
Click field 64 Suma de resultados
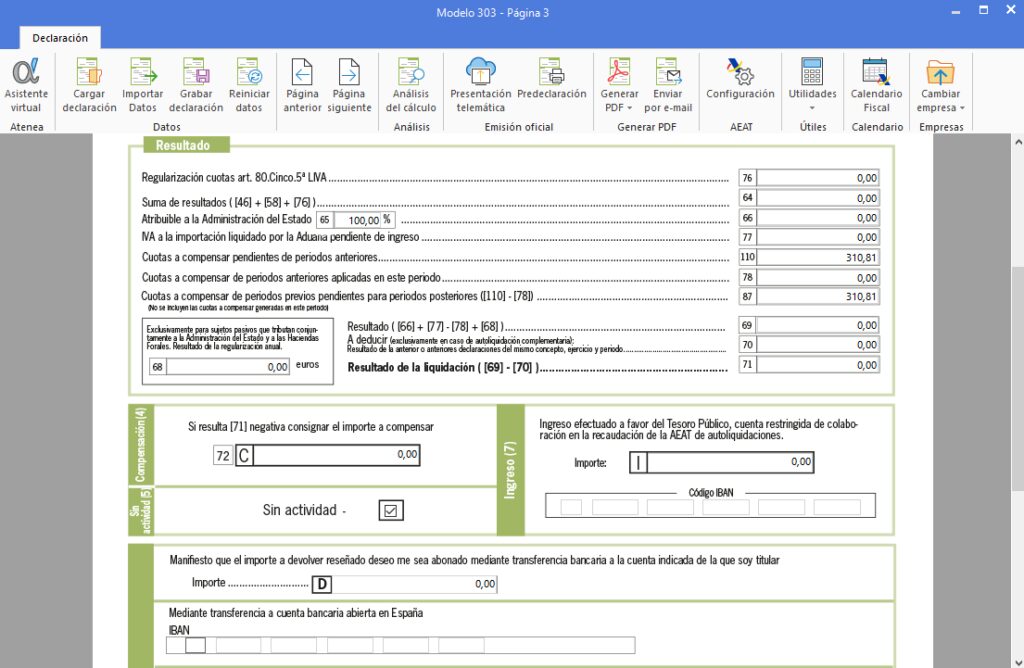[818, 198]
